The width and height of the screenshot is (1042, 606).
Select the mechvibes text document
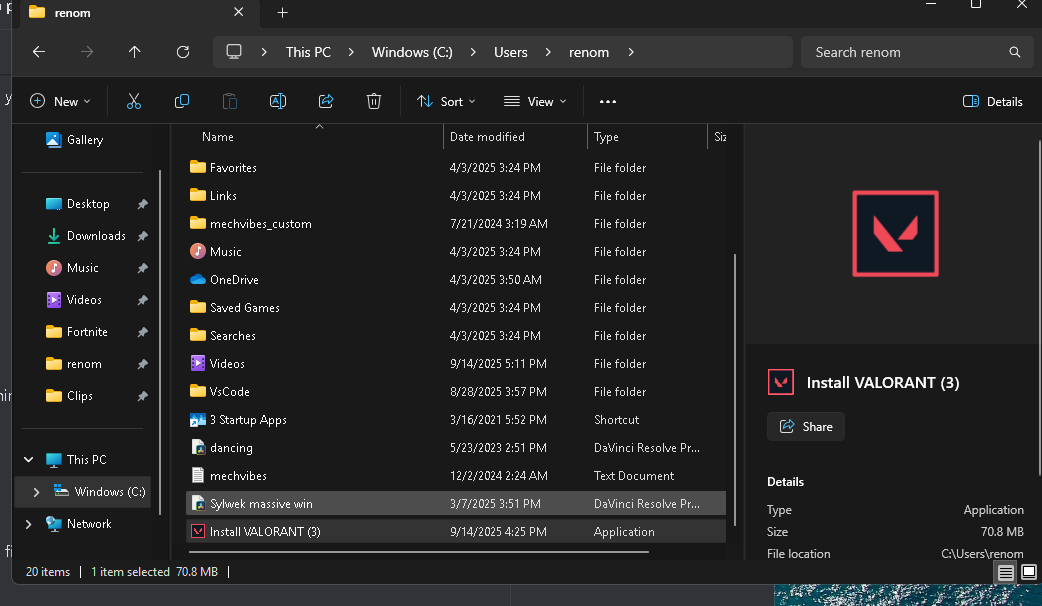coord(456,476)
